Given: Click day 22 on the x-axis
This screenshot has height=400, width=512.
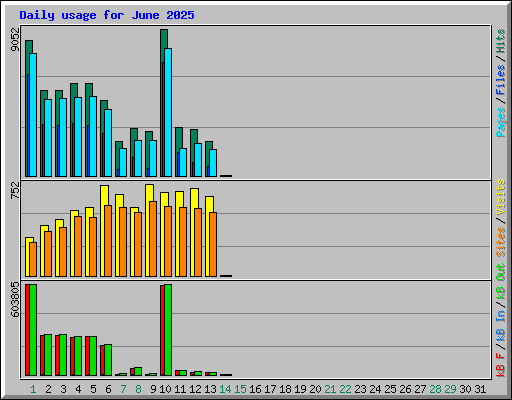Looking at the screenshot, I should (345, 389).
